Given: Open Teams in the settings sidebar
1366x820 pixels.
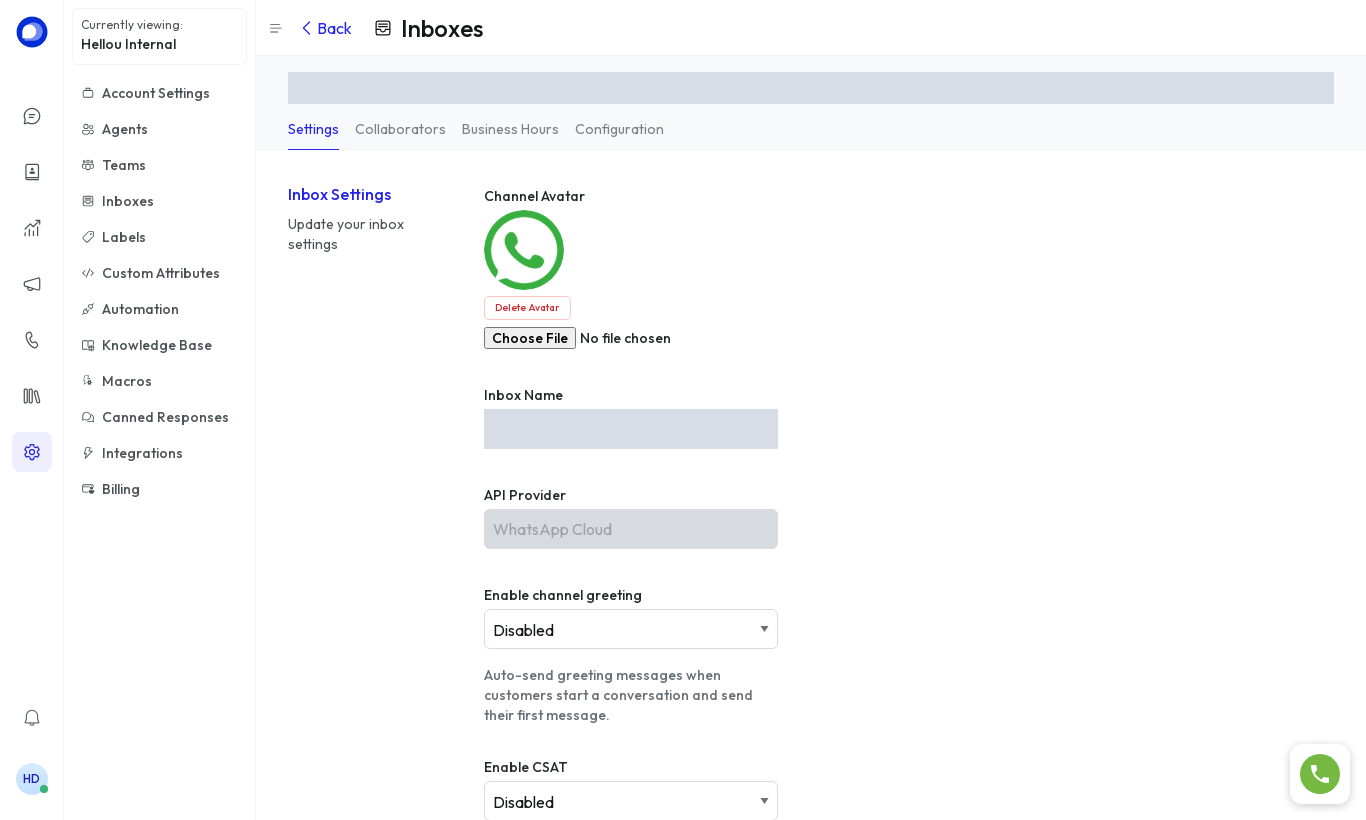Looking at the screenshot, I should pos(159,165).
